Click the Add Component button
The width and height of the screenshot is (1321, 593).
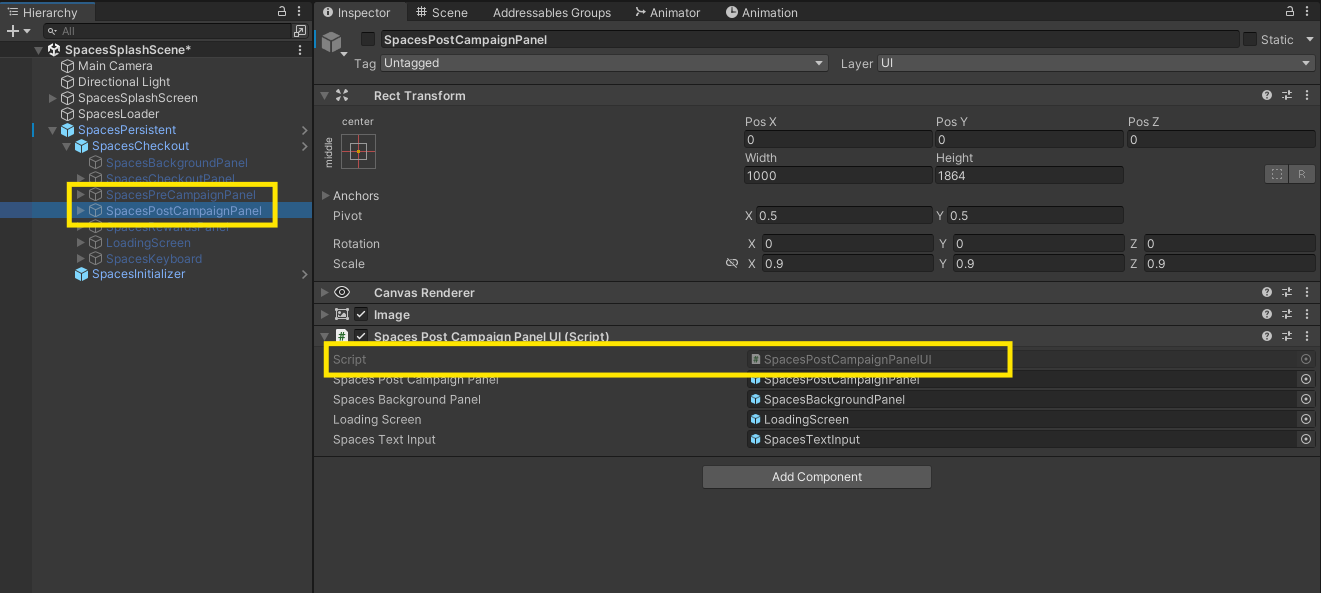[816, 477]
